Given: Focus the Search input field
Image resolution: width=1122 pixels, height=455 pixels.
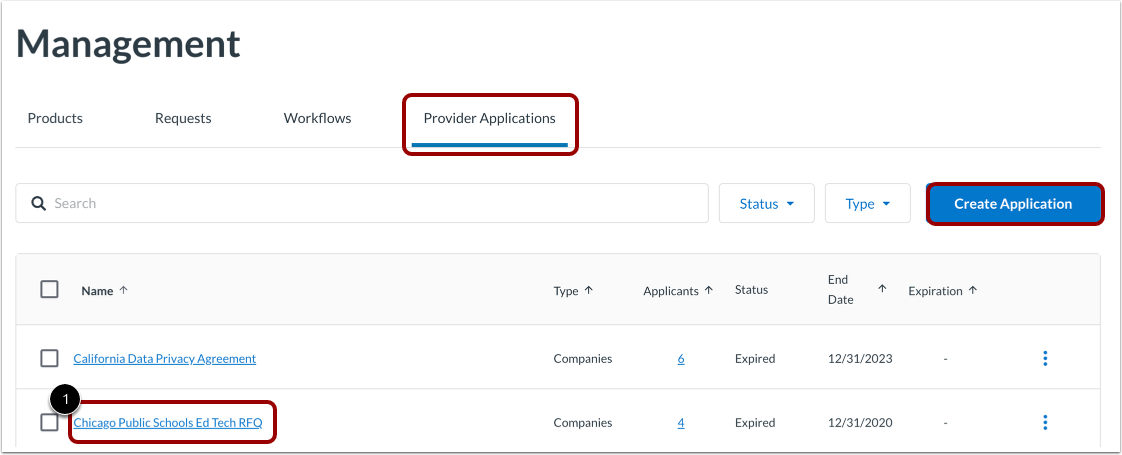Looking at the screenshot, I should 362,203.
